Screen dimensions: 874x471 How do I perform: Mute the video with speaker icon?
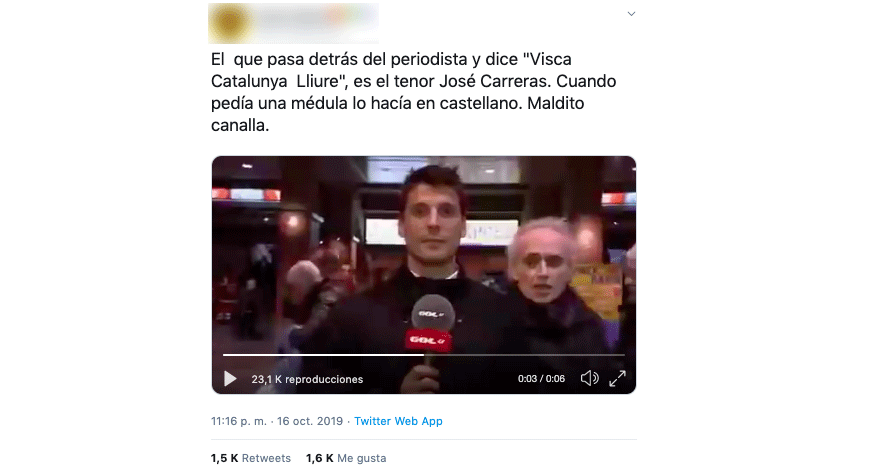click(589, 378)
